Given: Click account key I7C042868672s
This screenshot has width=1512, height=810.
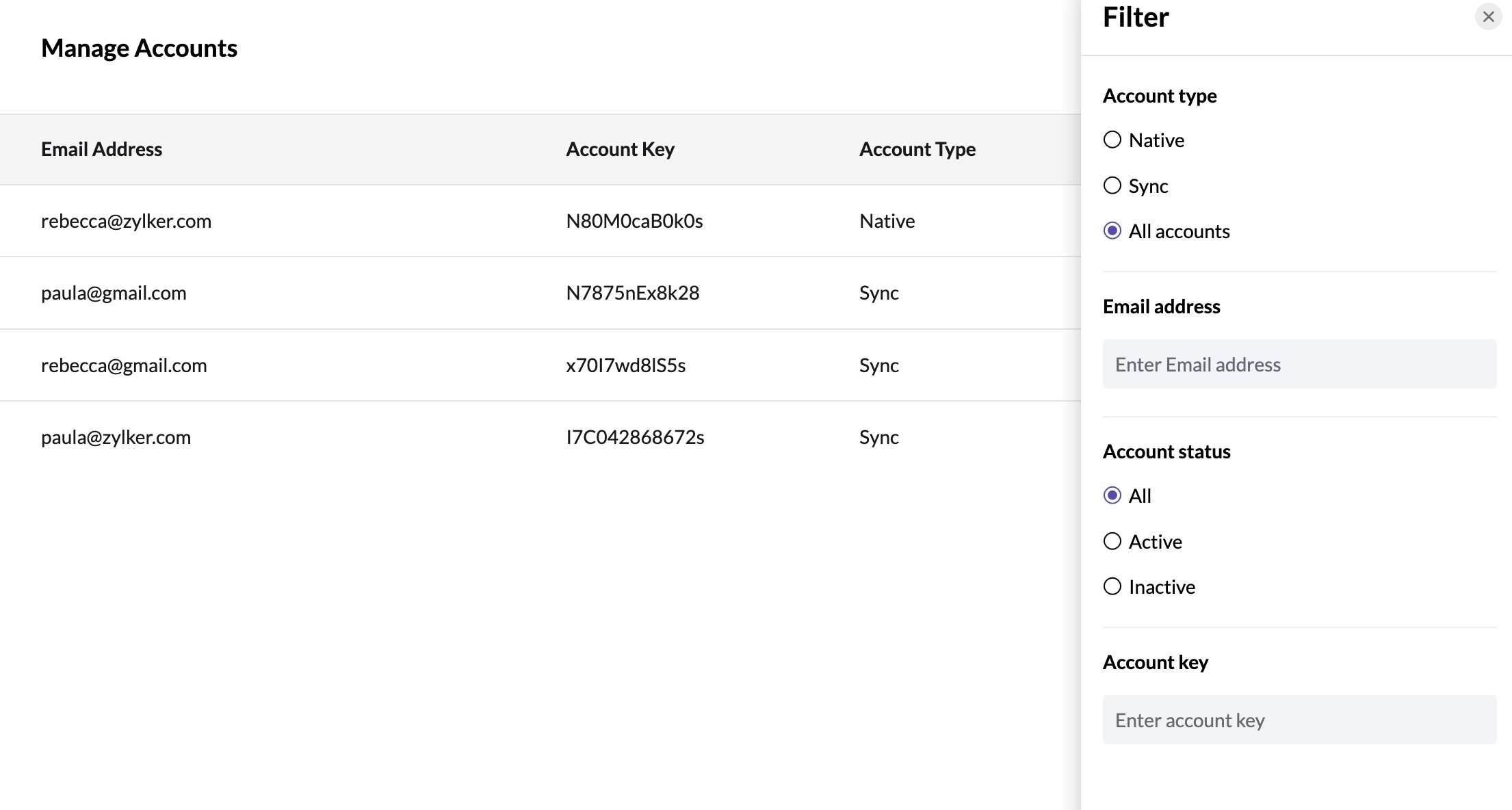Looking at the screenshot, I should (635, 437).
